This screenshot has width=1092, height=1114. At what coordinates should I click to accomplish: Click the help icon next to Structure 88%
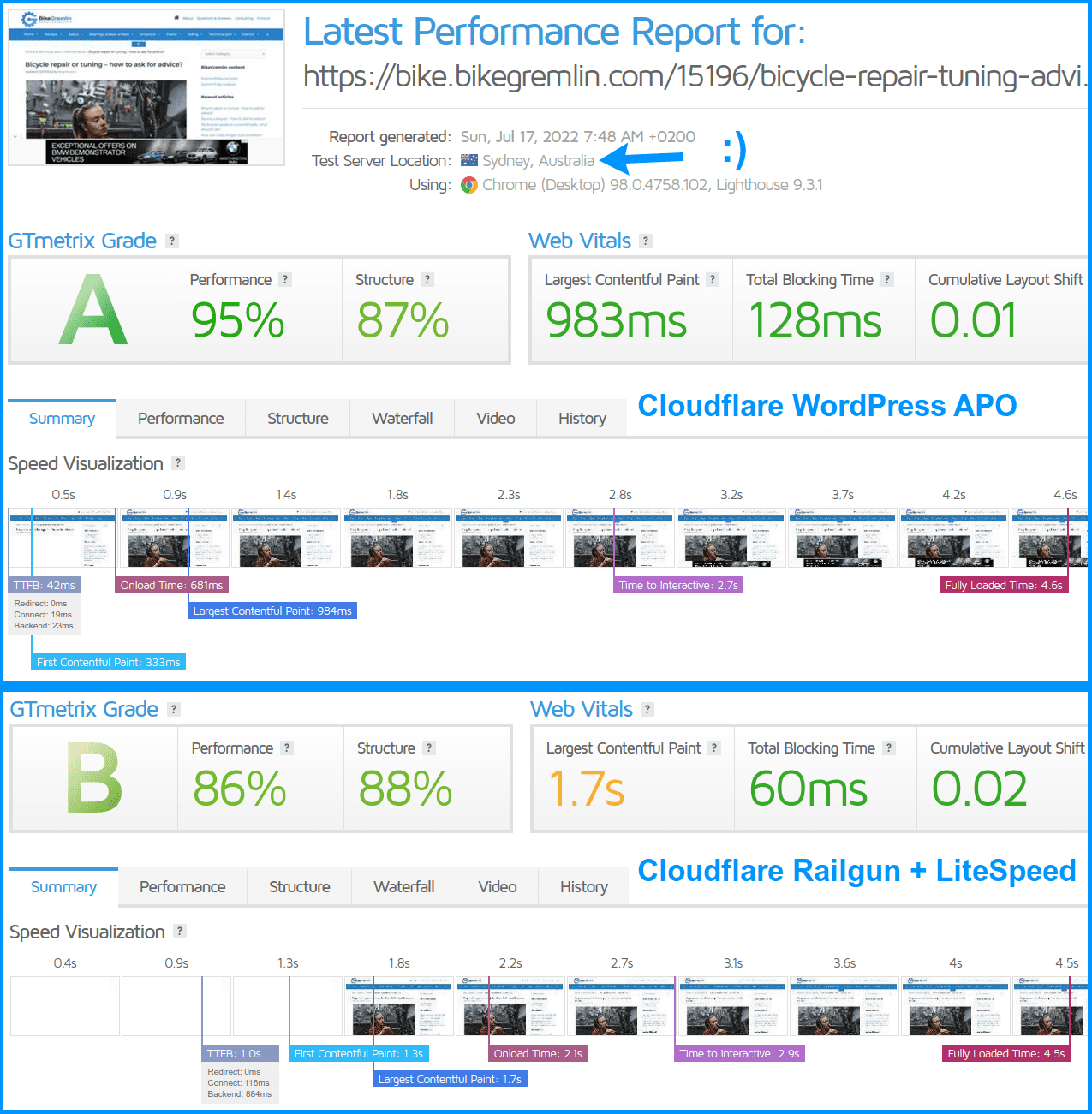click(429, 748)
